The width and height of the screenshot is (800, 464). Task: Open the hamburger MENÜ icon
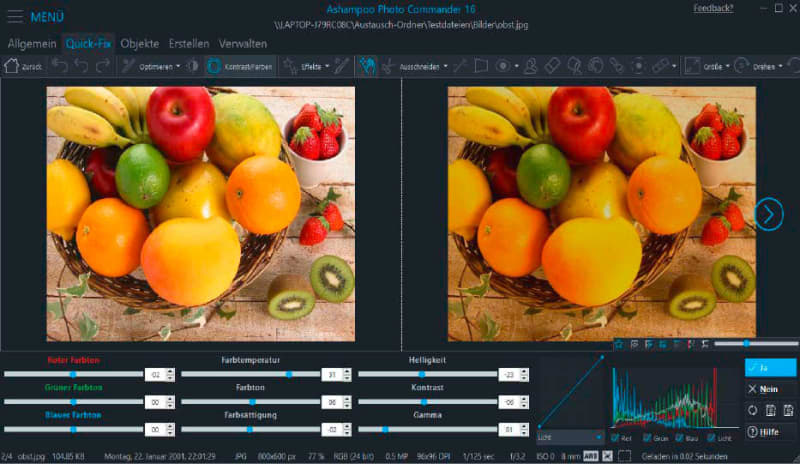pos(15,17)
